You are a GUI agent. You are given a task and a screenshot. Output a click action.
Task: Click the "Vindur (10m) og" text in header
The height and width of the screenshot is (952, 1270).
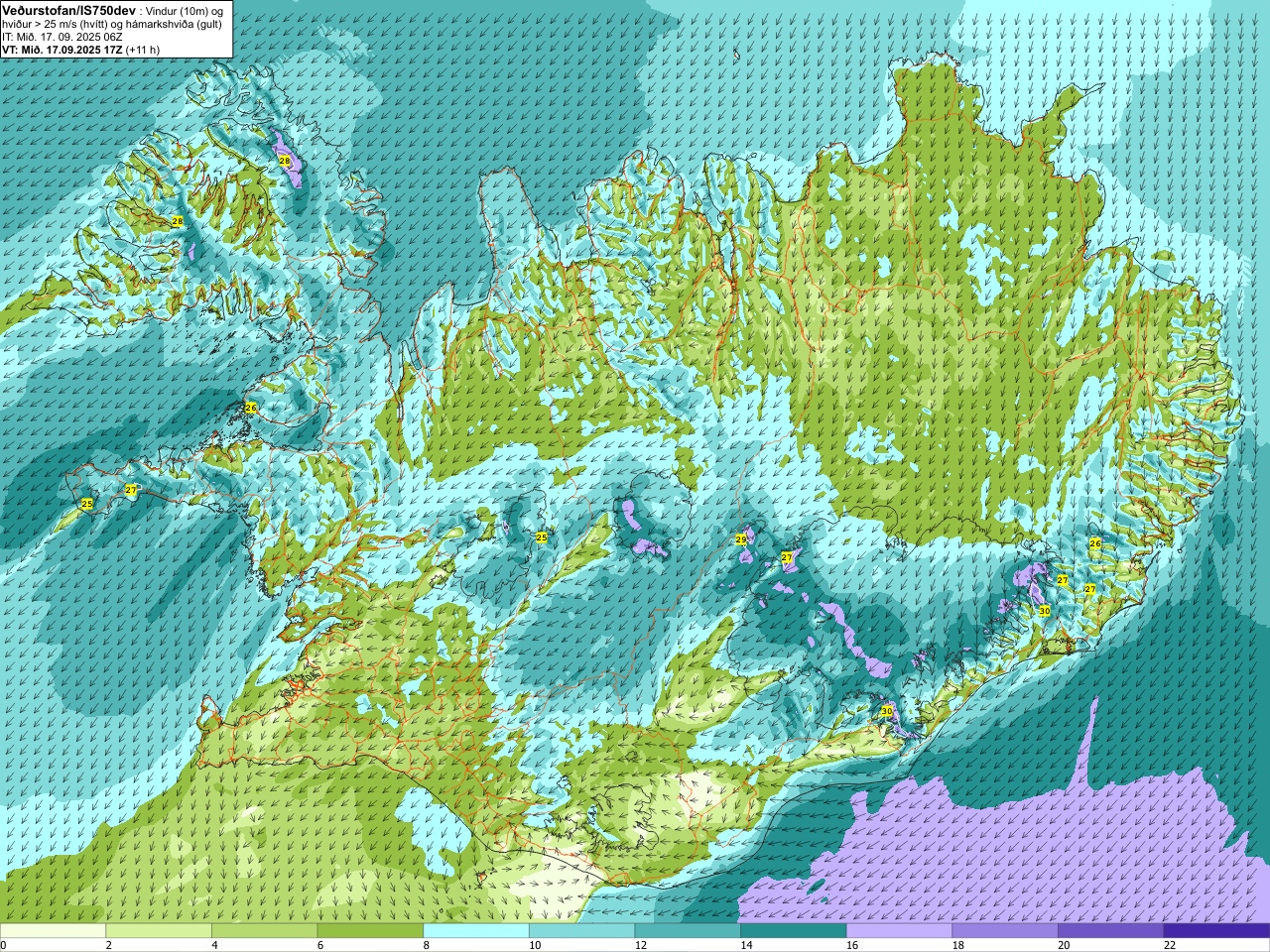click(x=184, y=10)
